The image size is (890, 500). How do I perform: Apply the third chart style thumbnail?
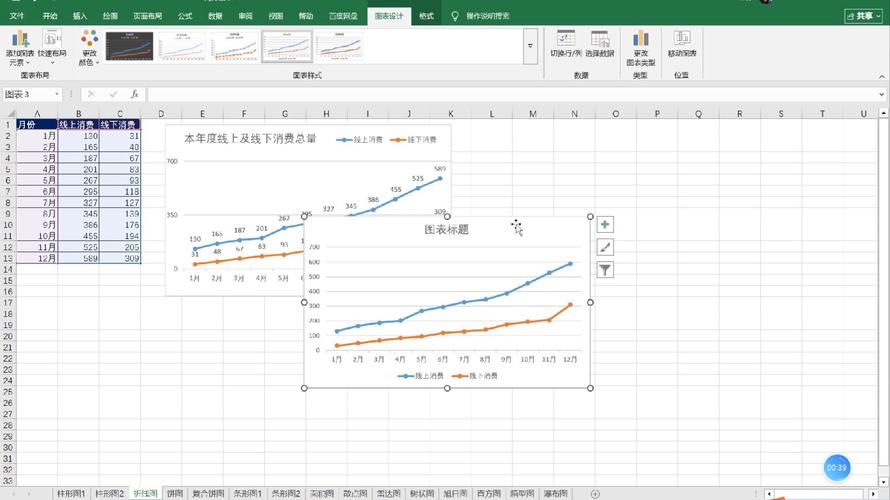234,46
